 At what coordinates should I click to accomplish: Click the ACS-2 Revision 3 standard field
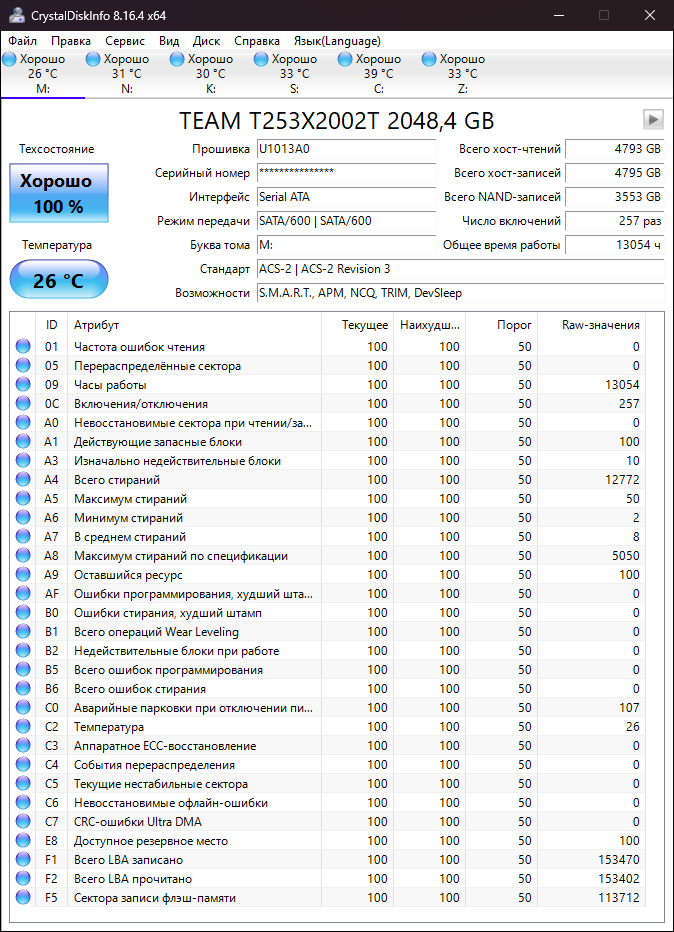point(461,269)
